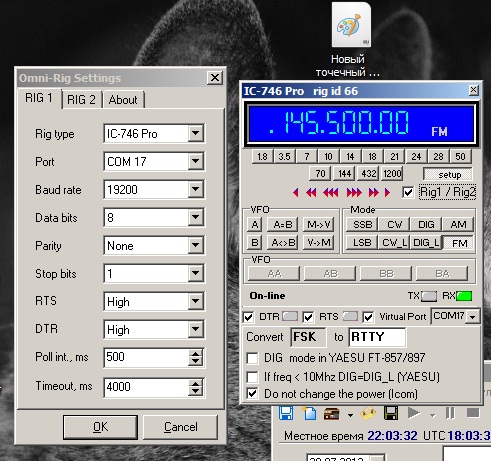Click the RTTY convert field
The image size is (491, 461).
coord(377,337)
